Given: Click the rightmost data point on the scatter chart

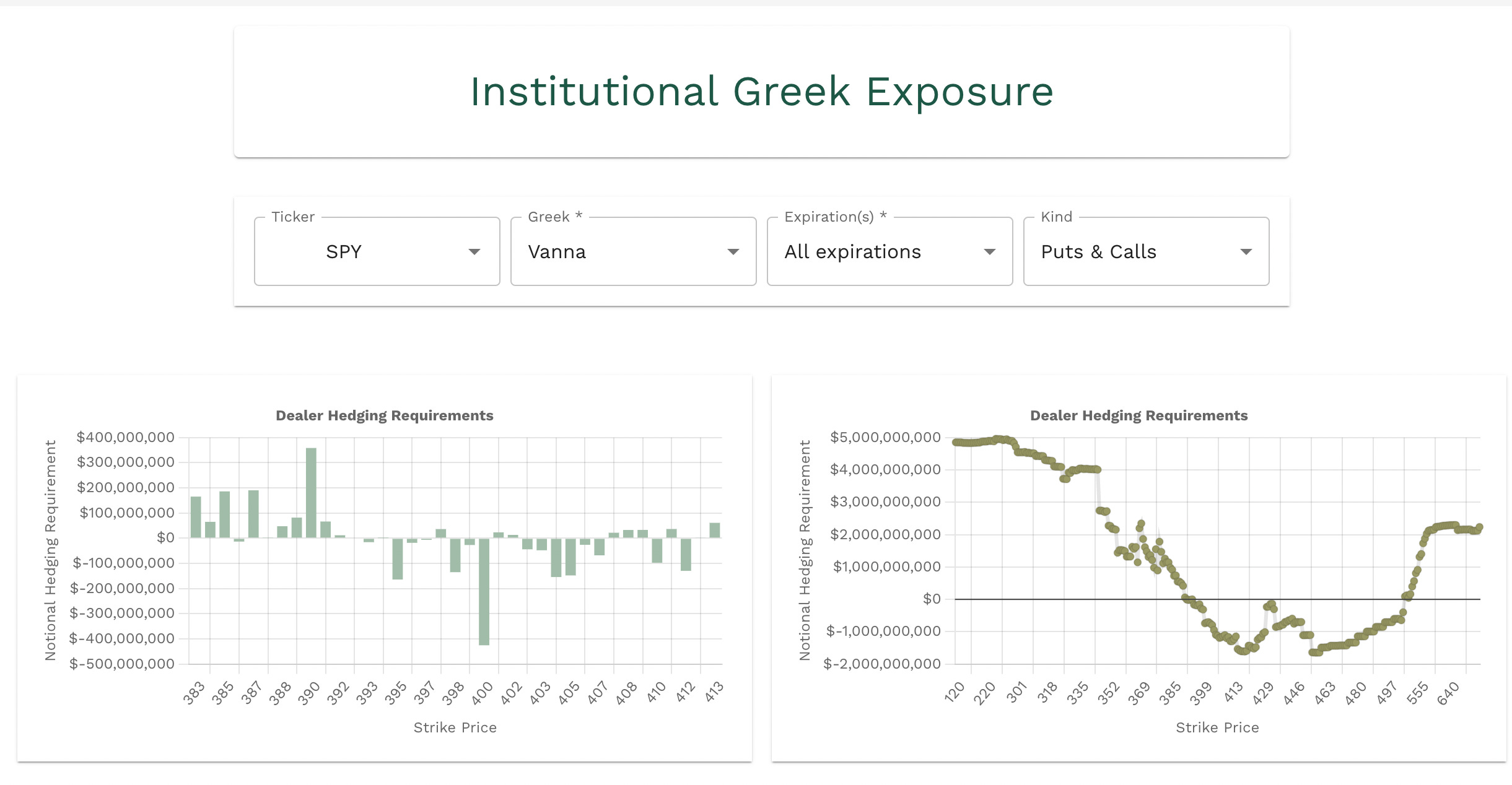Looking at the screenshot, I should (1479, 527).
